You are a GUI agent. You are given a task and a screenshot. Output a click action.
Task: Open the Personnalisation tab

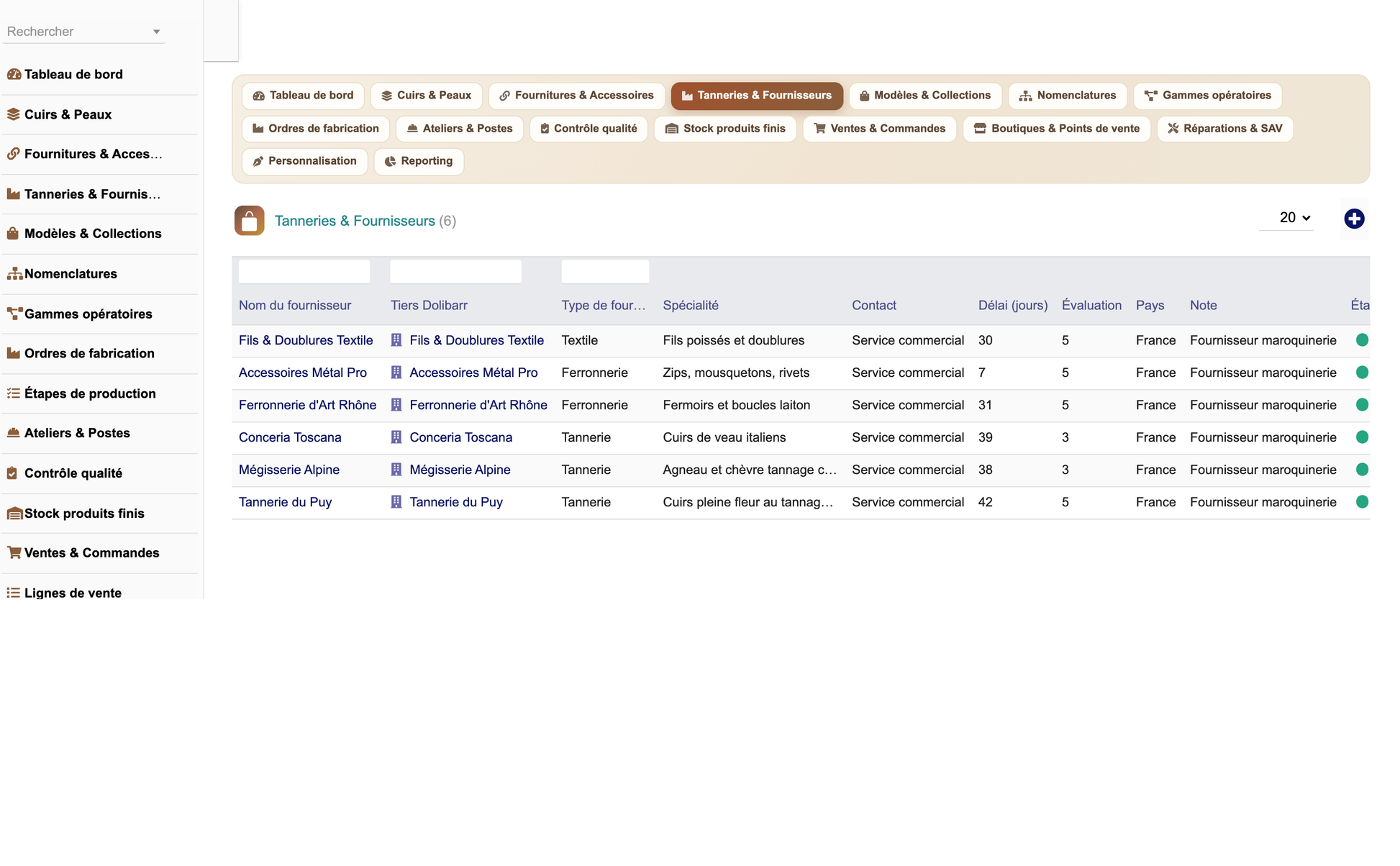pos(304,161)
